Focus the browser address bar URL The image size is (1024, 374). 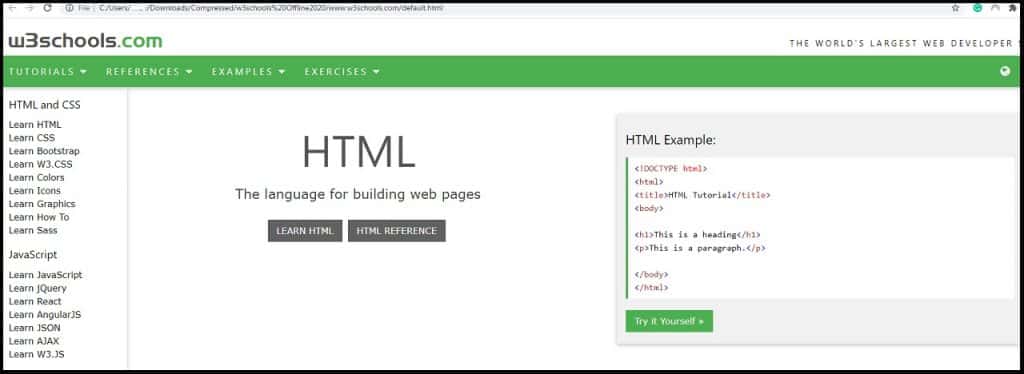click(270, 8)
